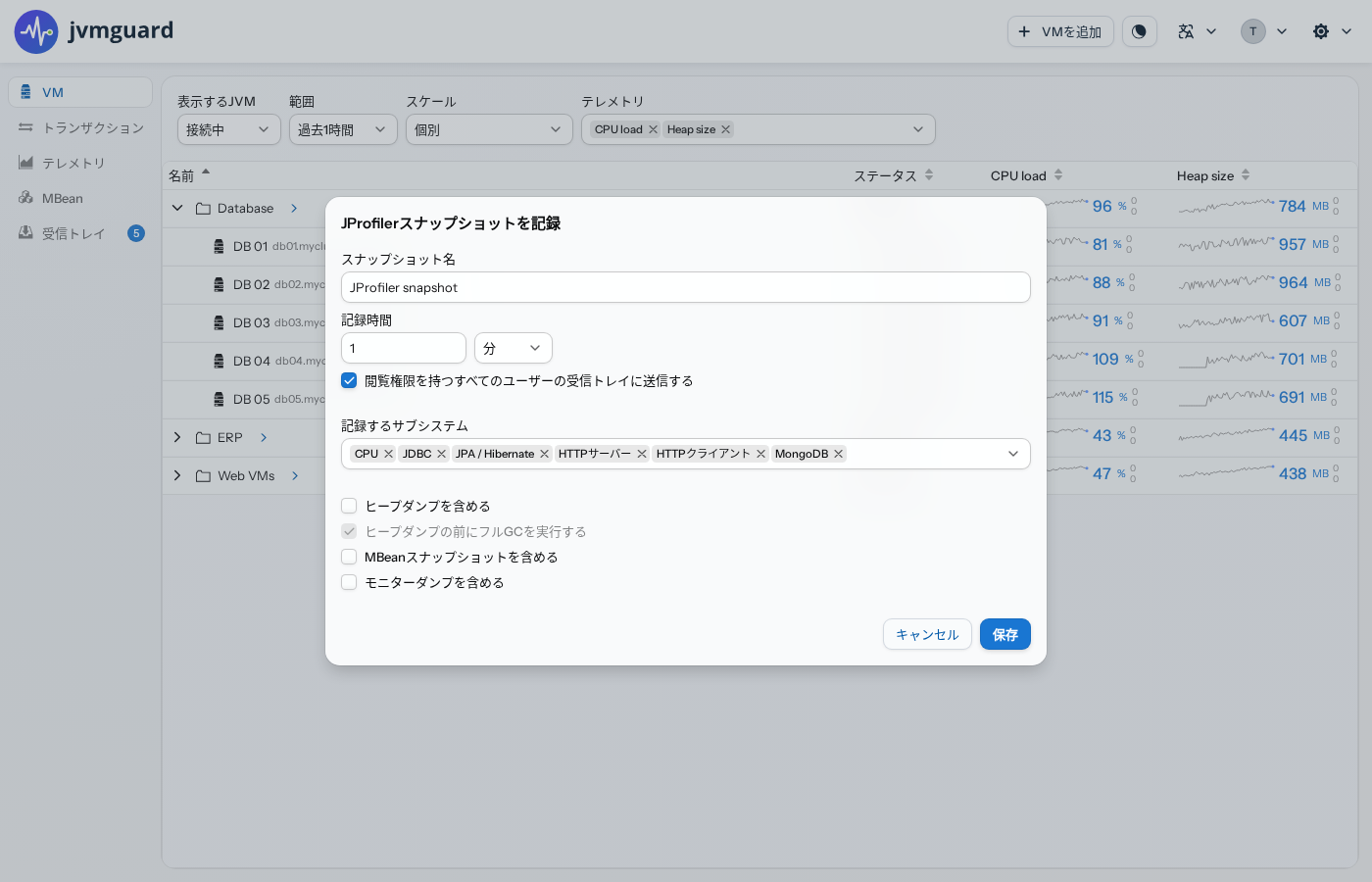Click the Heap size value 784 MB
Screen dimensions: 1372x882
[x=1303, y=206]
